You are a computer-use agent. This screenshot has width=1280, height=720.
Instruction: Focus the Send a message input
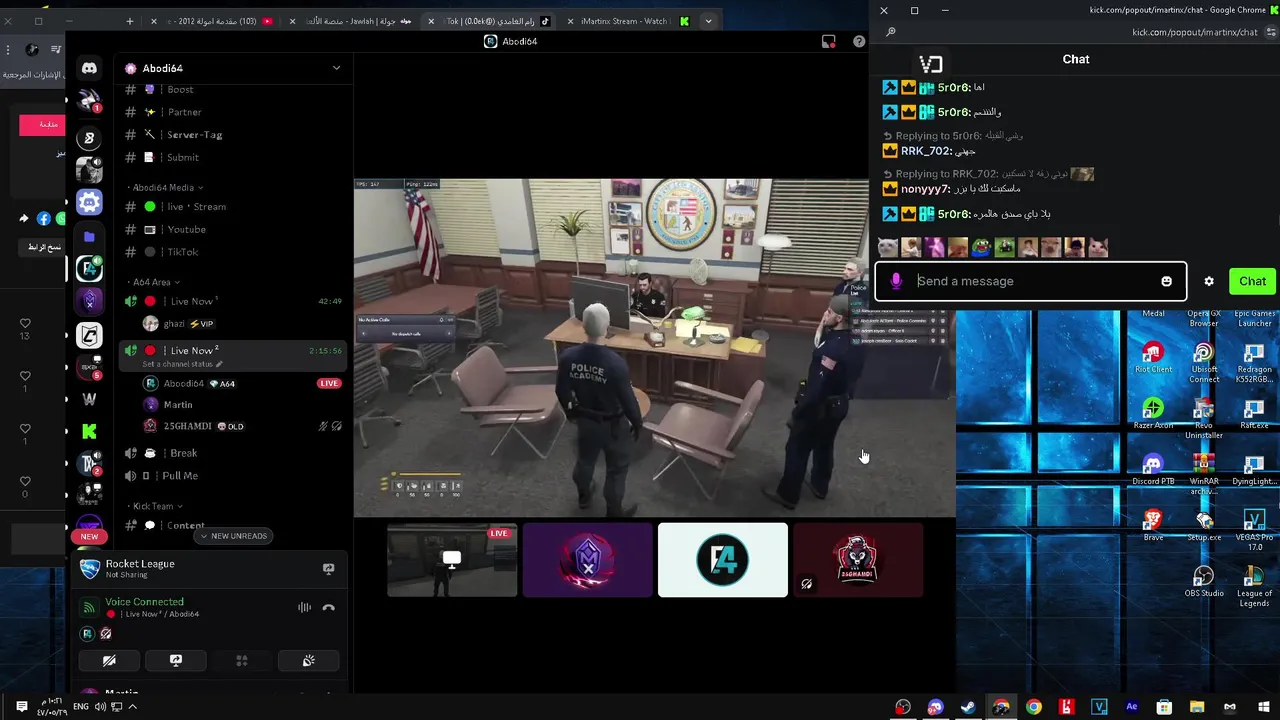(x=1030, y=281)
